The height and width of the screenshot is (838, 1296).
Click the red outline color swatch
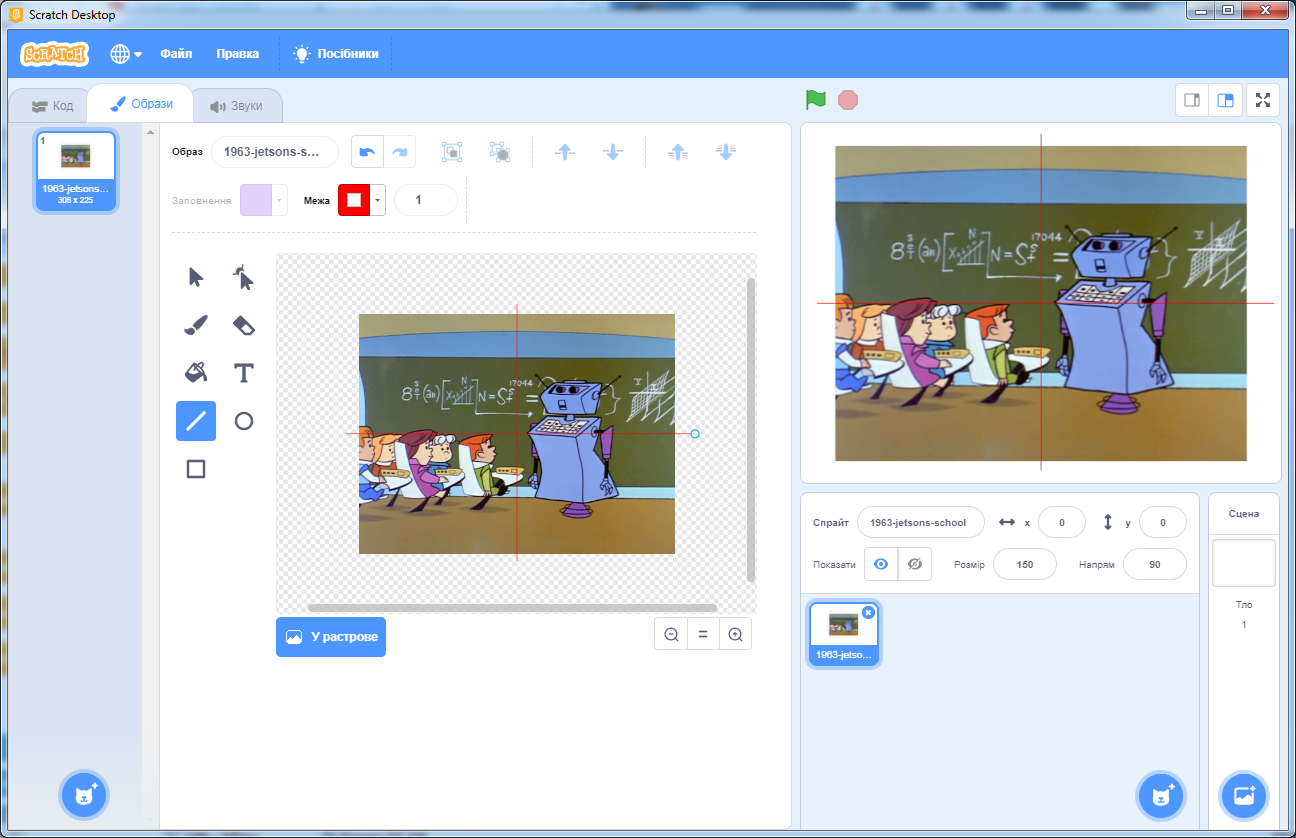(354, 200)
